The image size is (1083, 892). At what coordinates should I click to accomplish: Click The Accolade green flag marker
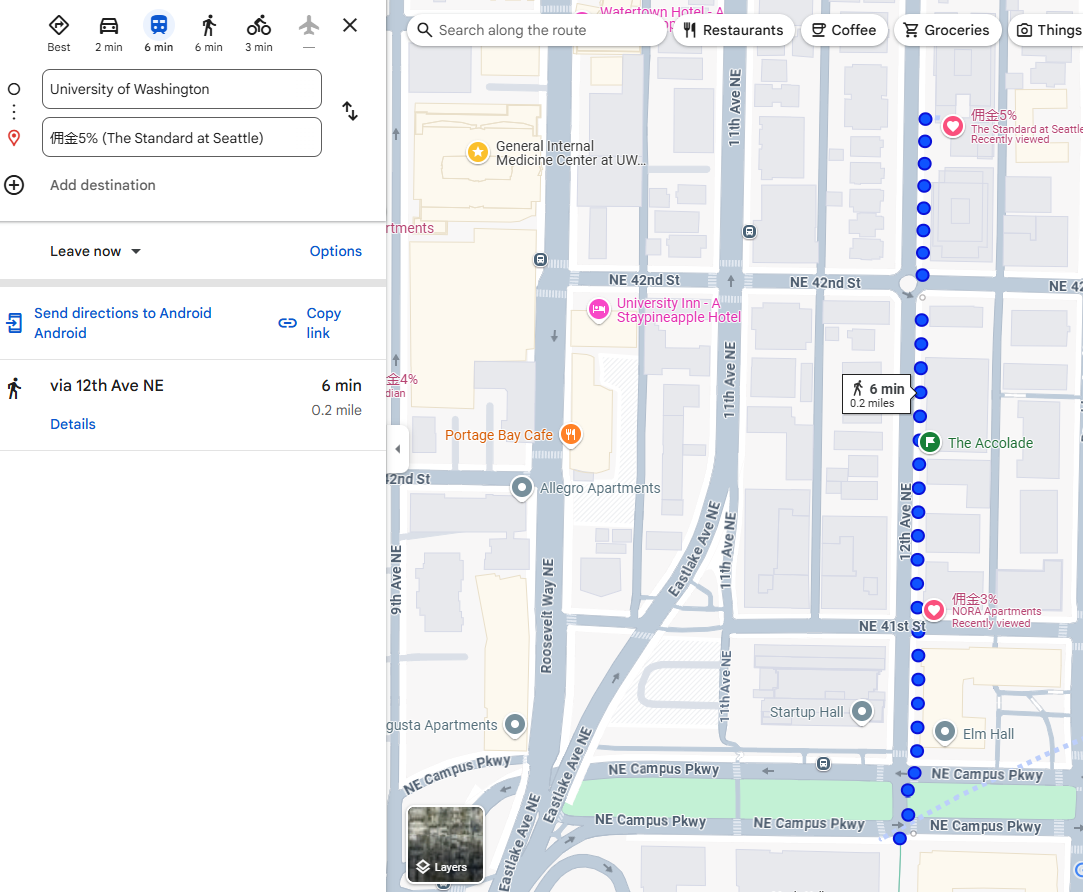coord(930,442)
